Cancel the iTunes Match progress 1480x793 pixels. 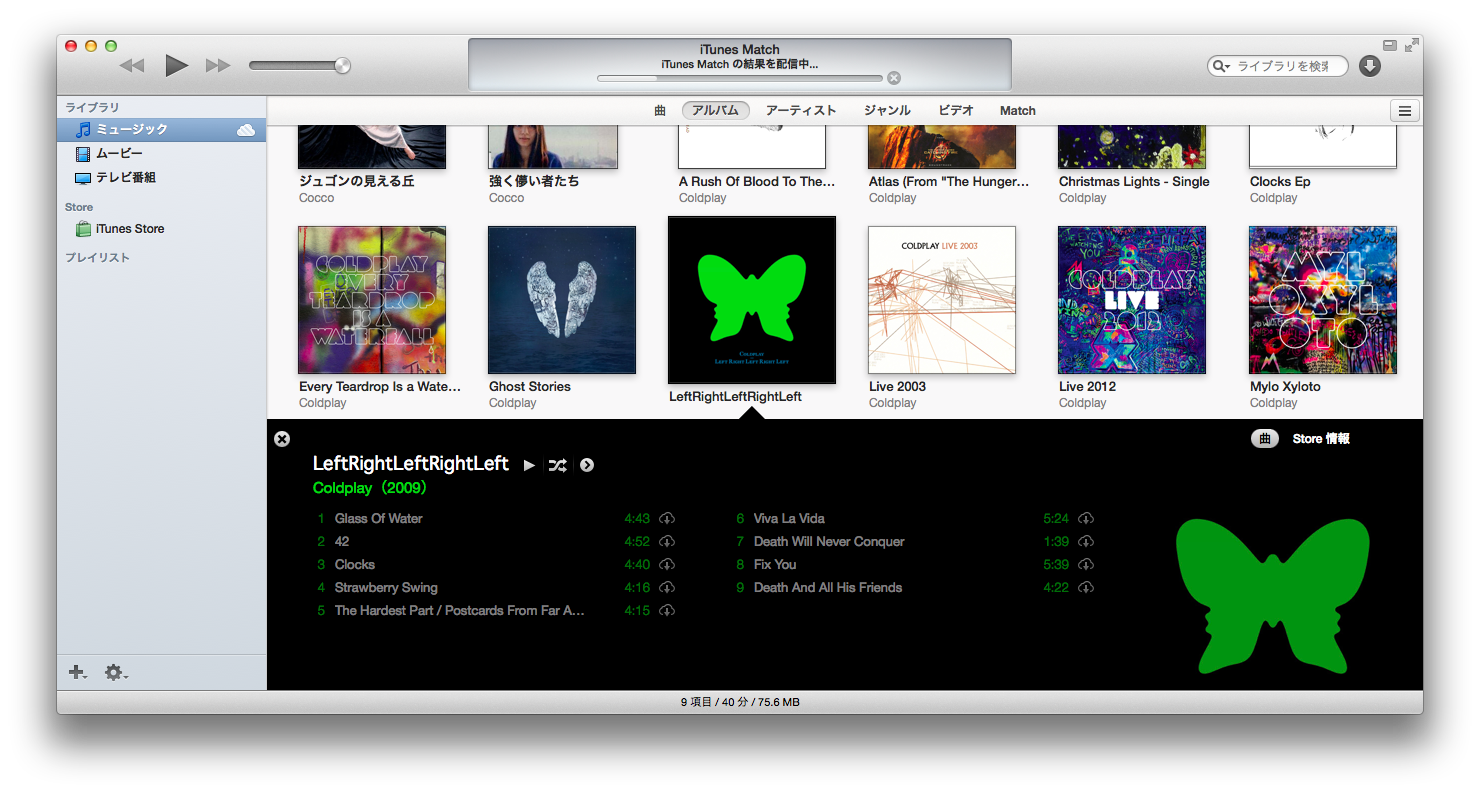click(894, 78)
